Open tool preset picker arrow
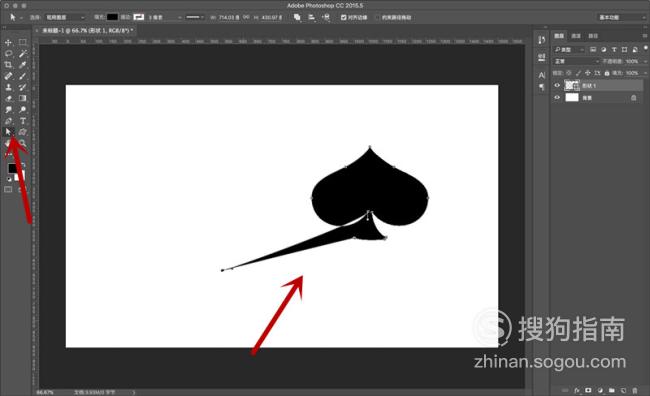The height and width of the screenshot is (396, 650). (x=21, y=18)
